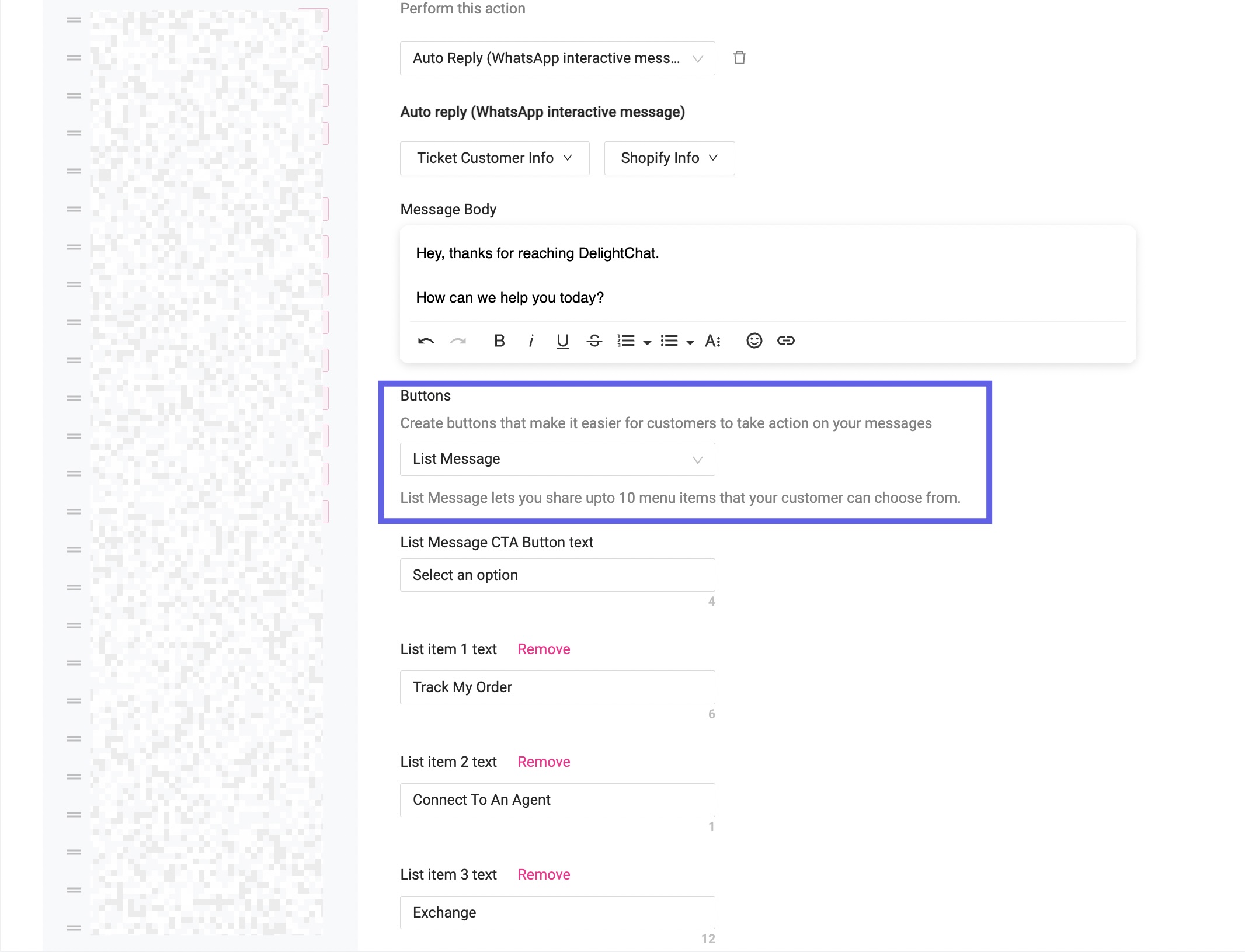1245x952 pixels.
Task: Expand the Ticket Customer Info dropdown
Action: 495,158
